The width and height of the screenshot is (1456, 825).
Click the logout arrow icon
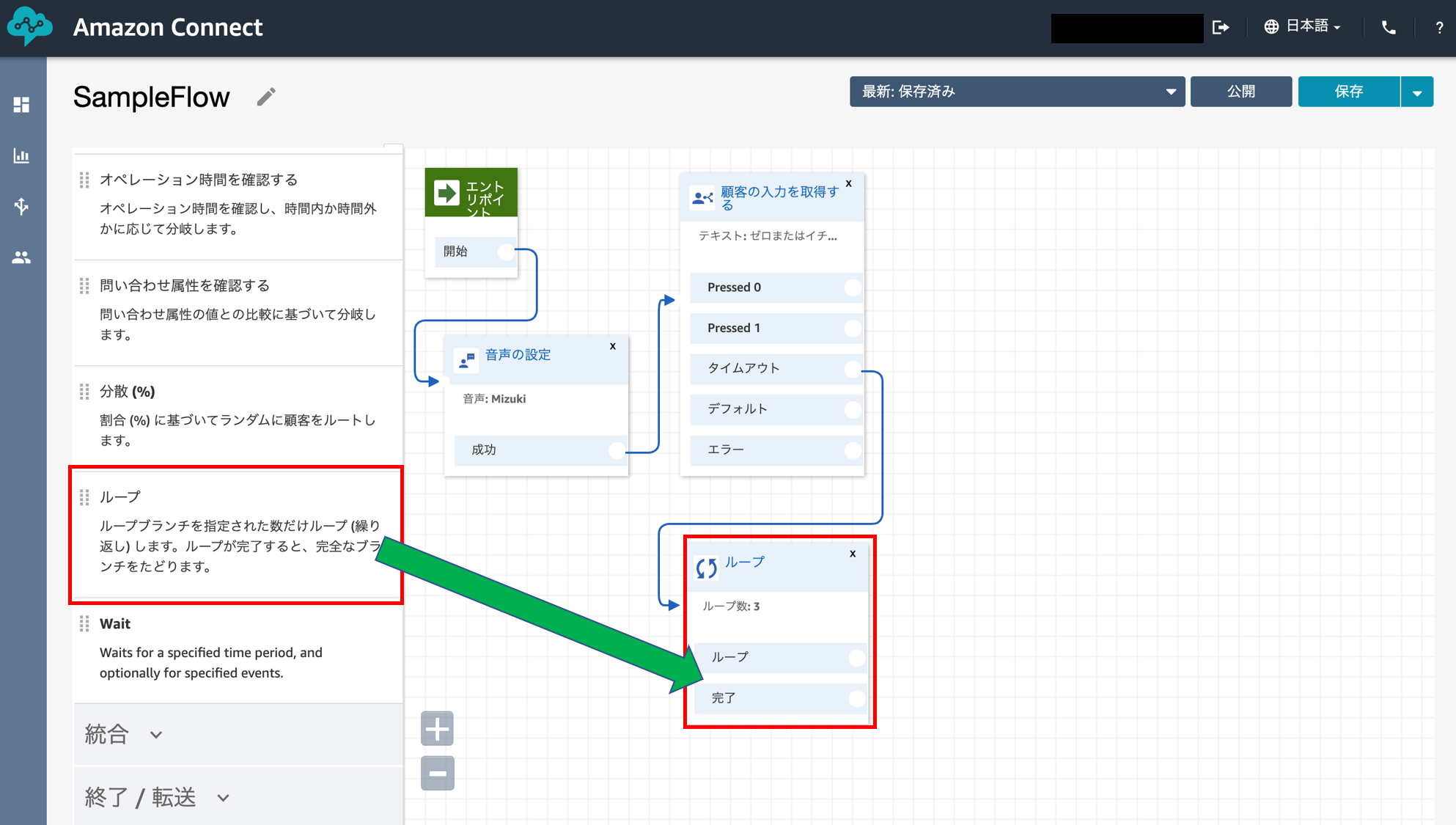click(x=1221, y=27)
